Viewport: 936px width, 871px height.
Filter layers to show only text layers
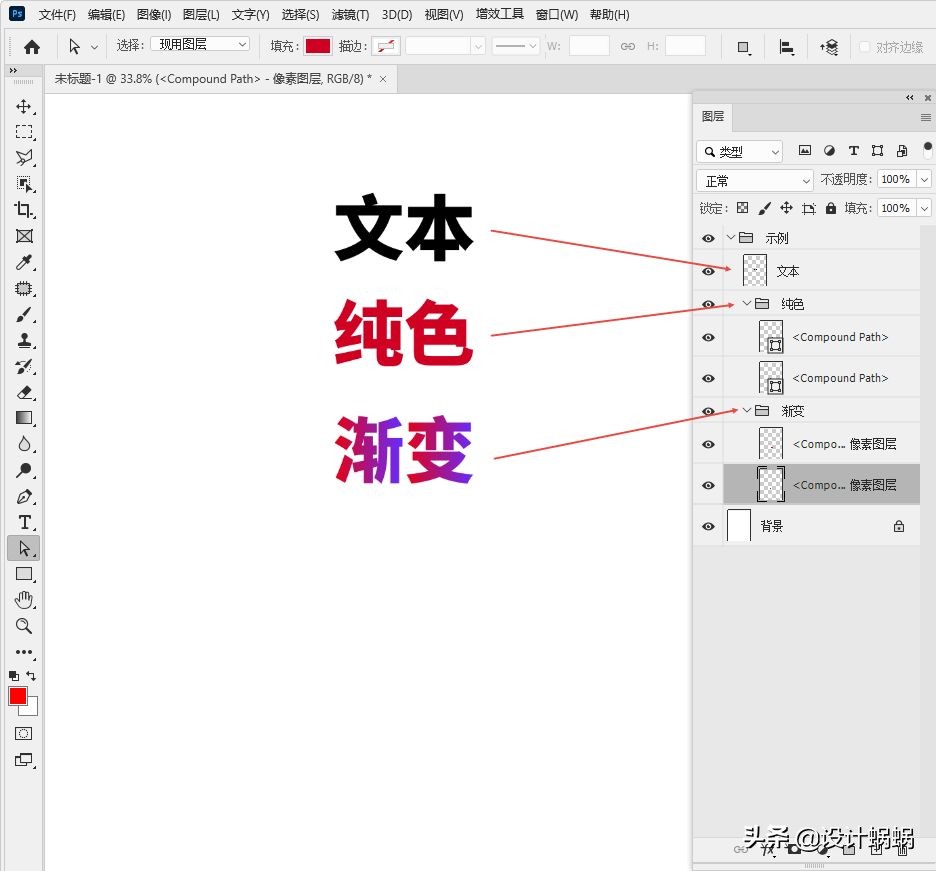pyautogui.click(x=853, y=151)
